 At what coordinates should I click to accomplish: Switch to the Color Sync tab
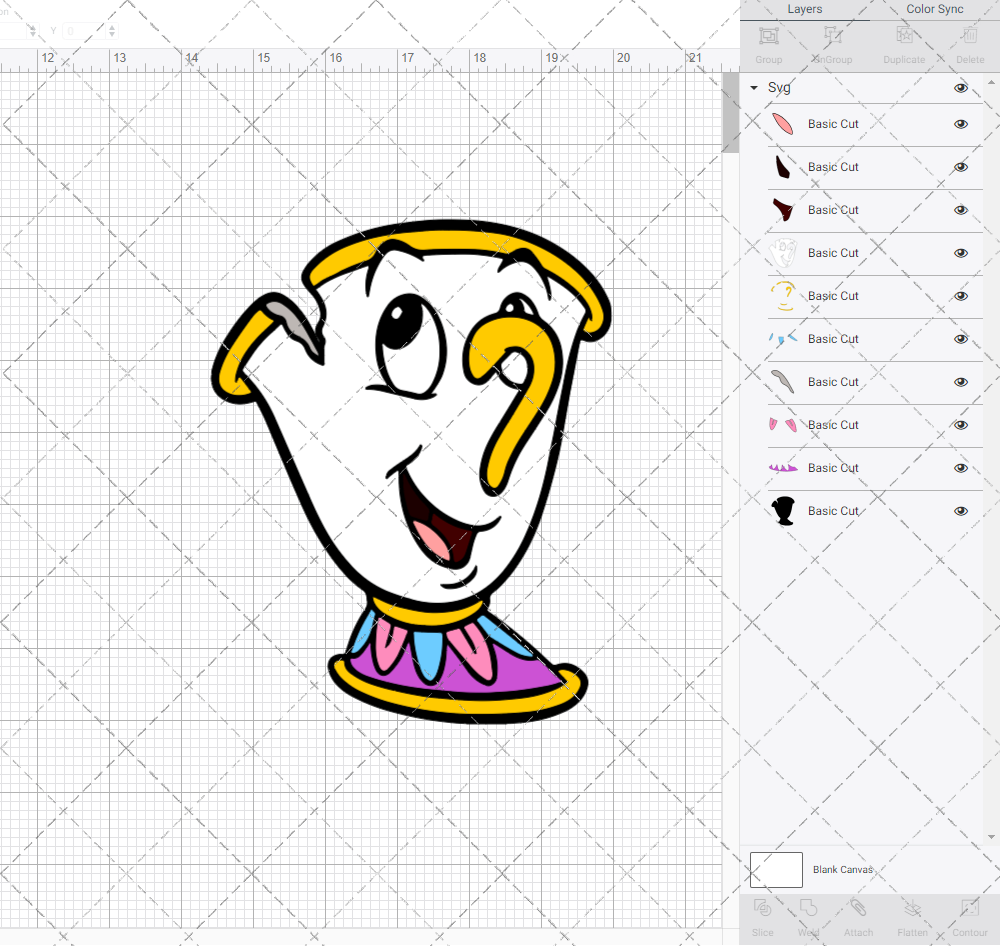tap(934, 10)
